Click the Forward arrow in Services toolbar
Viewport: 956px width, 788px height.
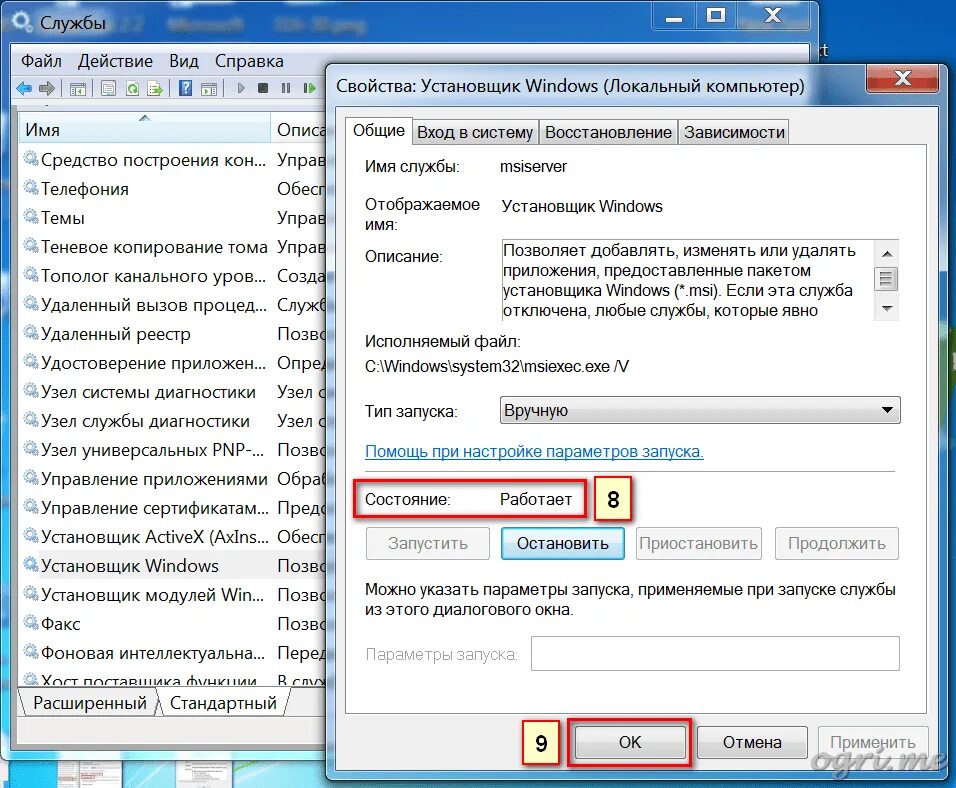click(x=47, y=88)
